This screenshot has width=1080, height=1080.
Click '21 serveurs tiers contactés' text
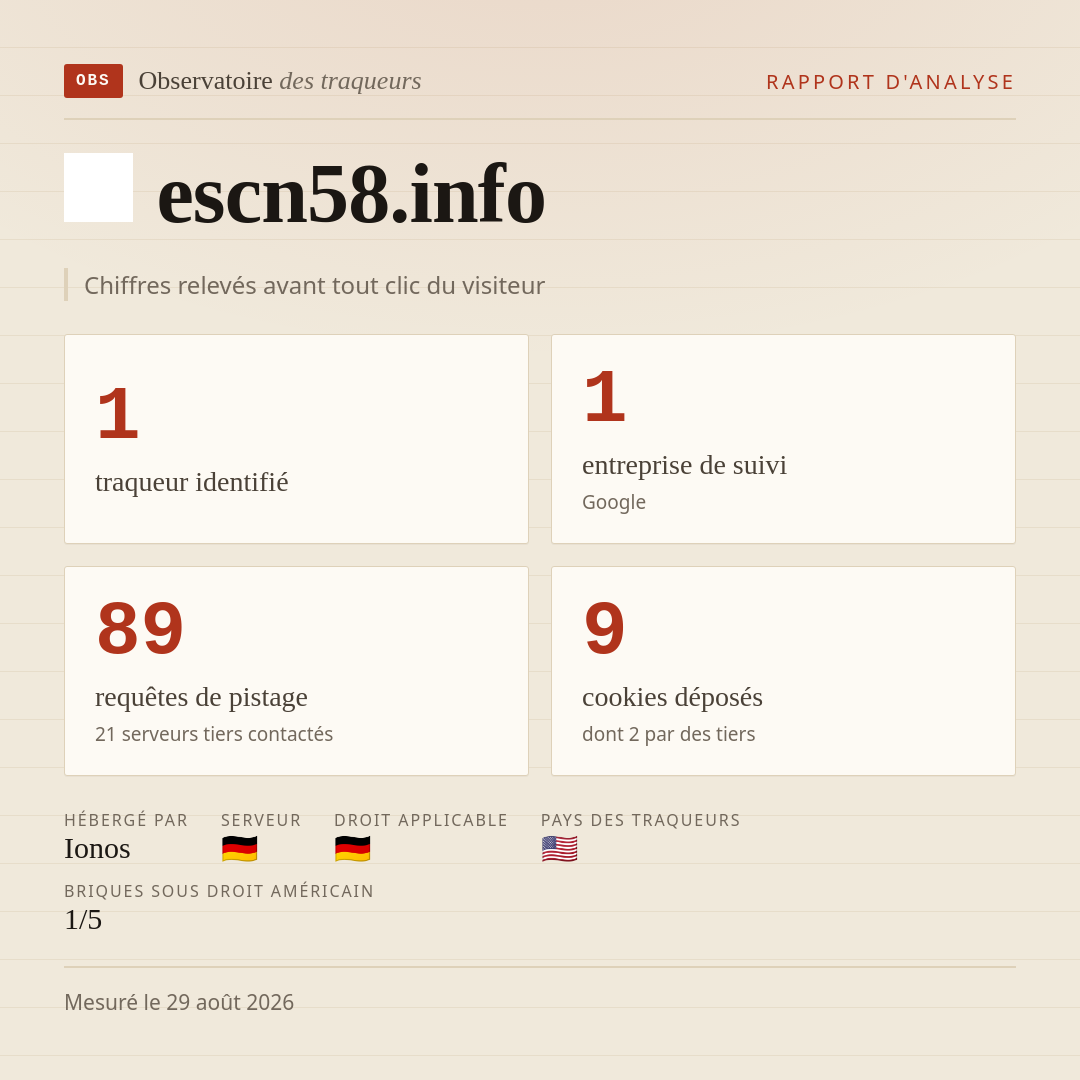214,734
